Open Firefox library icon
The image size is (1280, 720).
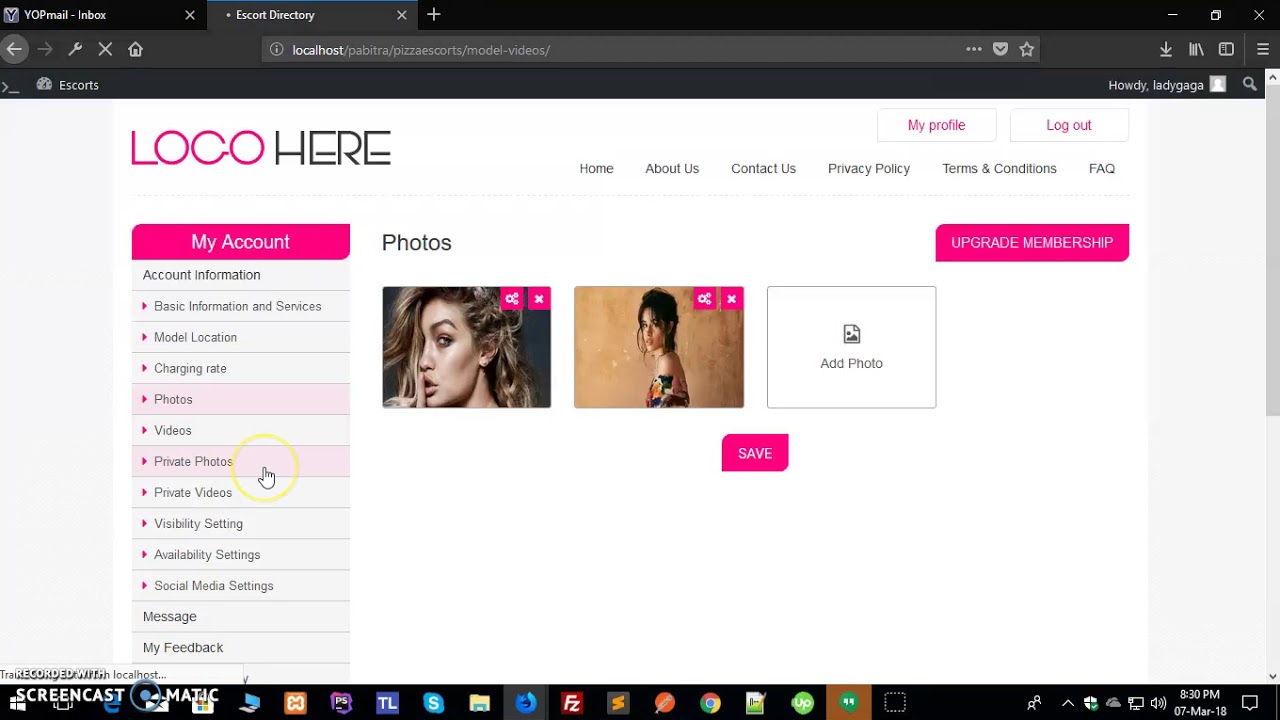[x=1196, y=49]
